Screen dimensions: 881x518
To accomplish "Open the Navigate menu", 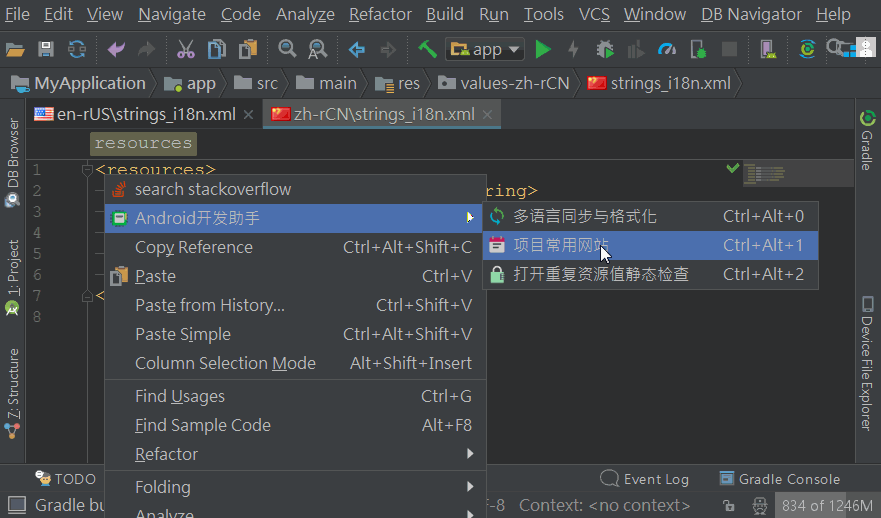I will click(x=172, y=14).
